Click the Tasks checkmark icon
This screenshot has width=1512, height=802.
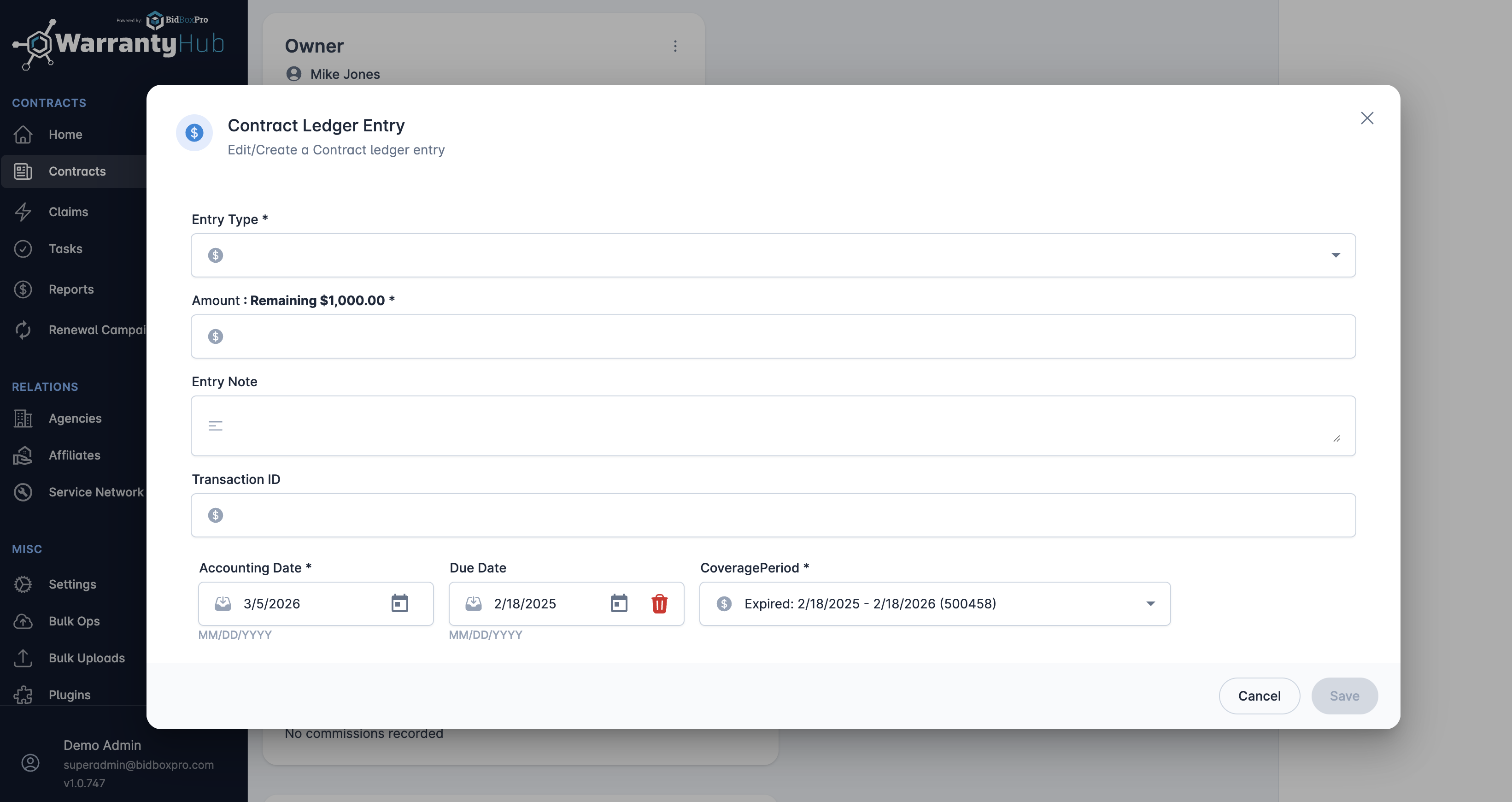pos(23,249)
